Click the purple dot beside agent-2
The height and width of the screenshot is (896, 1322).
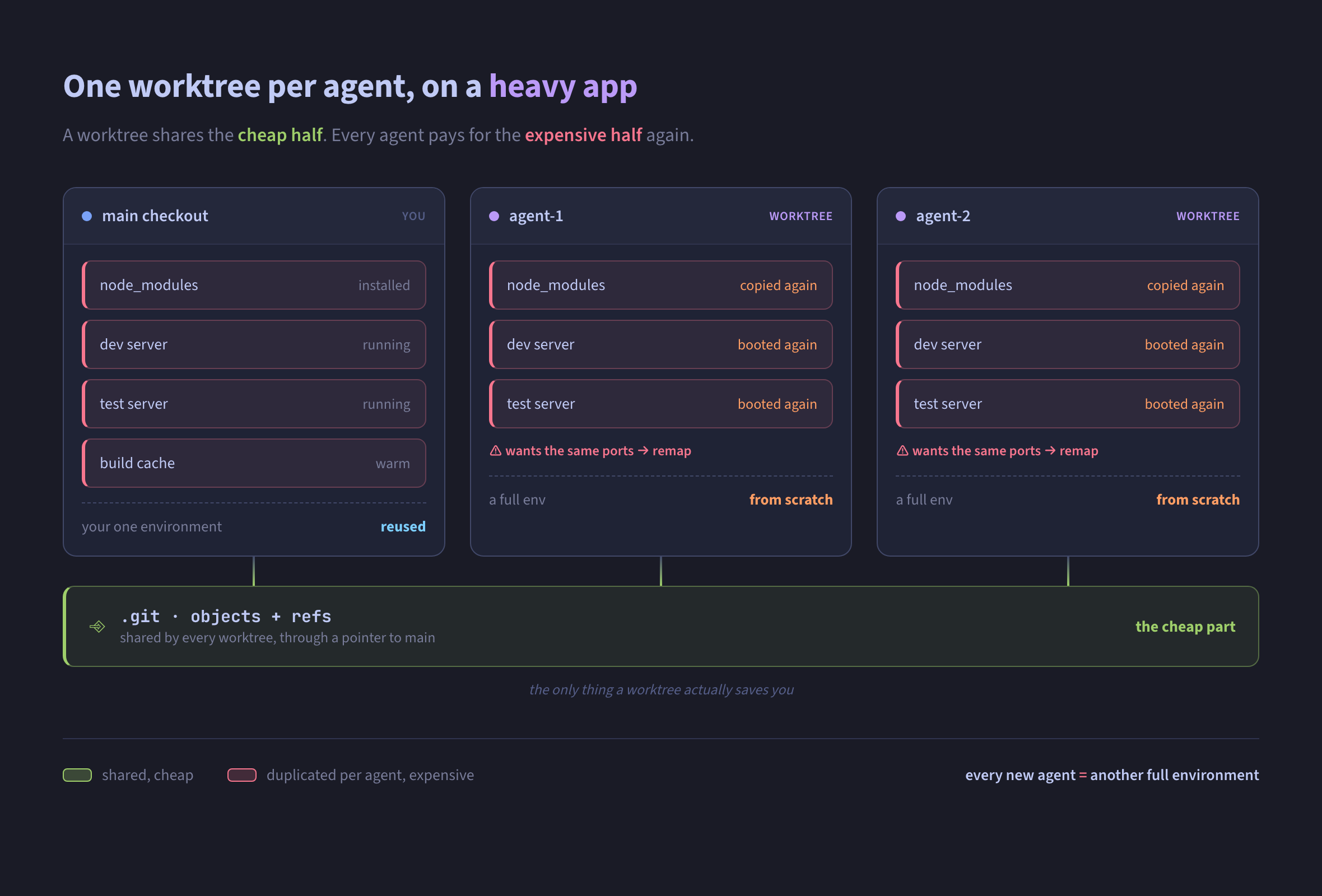[x=901, y=216]
